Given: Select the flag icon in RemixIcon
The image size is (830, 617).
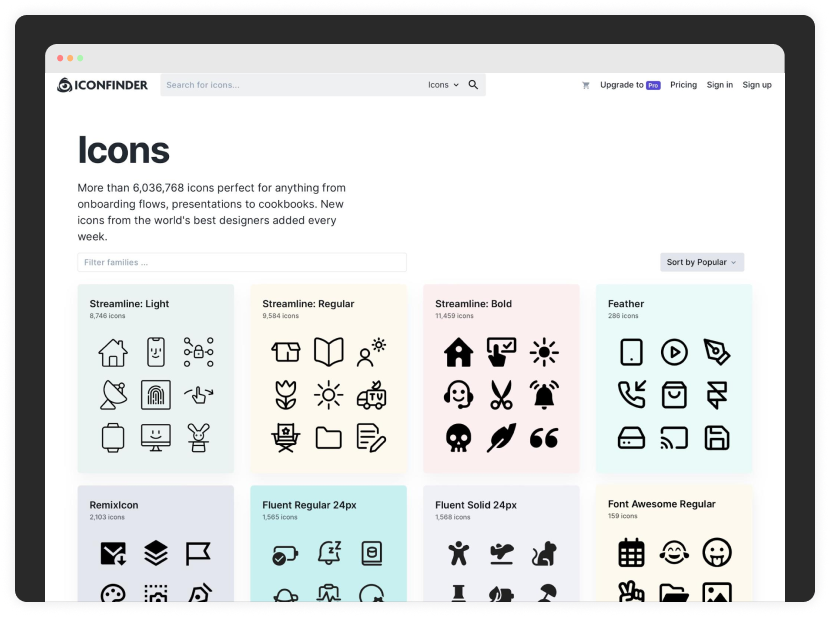Looking at the screenshot, I should point(199,554).
